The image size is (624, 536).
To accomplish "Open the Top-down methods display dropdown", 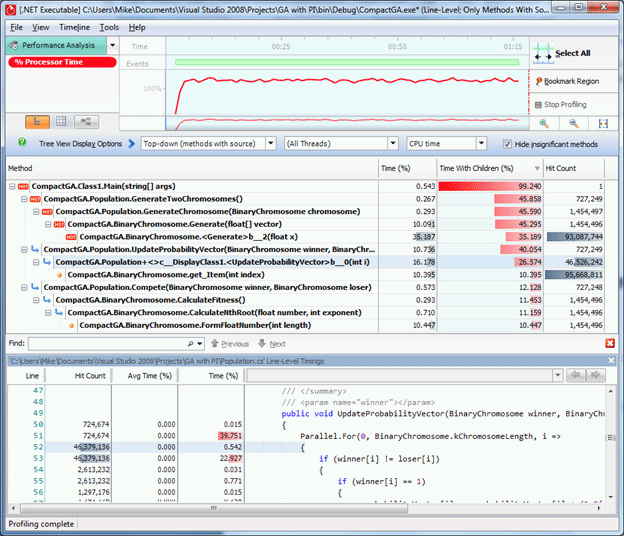I will (271, 144).
